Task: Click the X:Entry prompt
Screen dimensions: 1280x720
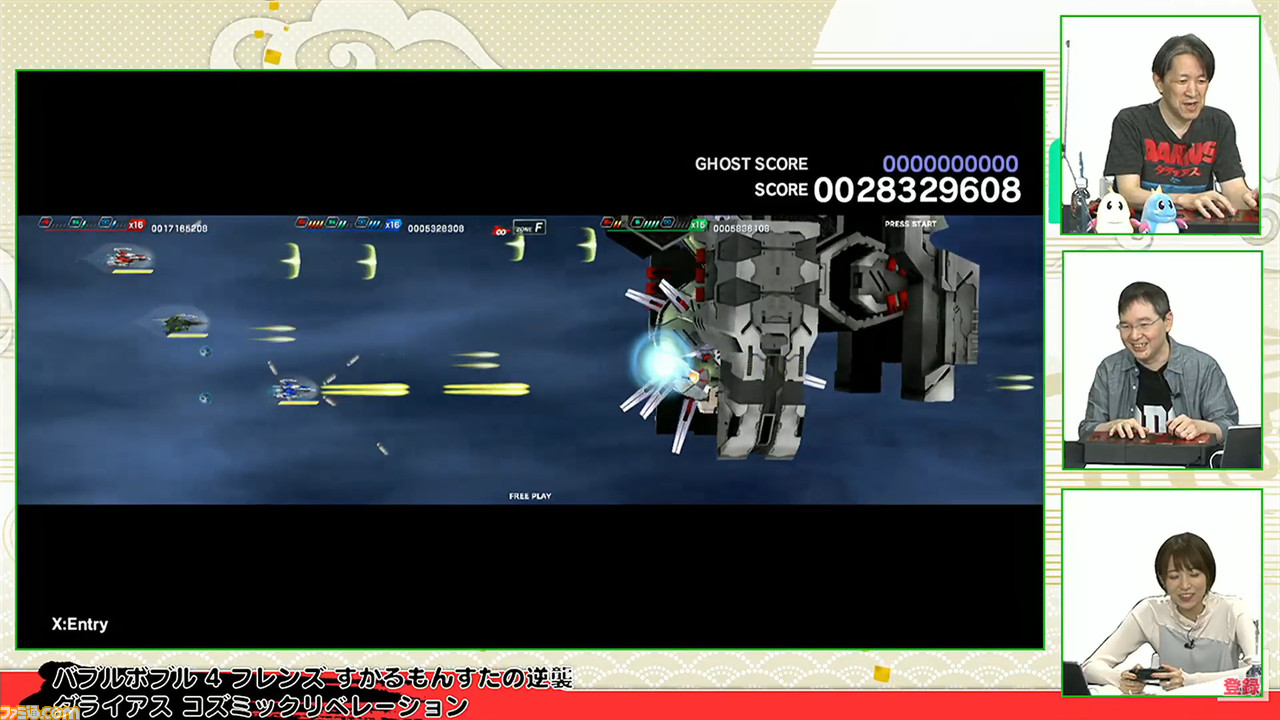Action: (x=80, y=624)
